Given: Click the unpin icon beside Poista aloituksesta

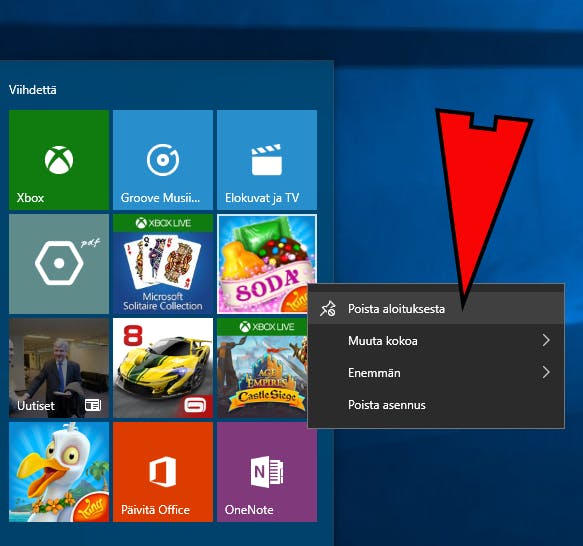Looking at the screenshot, I should click(328, 309).
